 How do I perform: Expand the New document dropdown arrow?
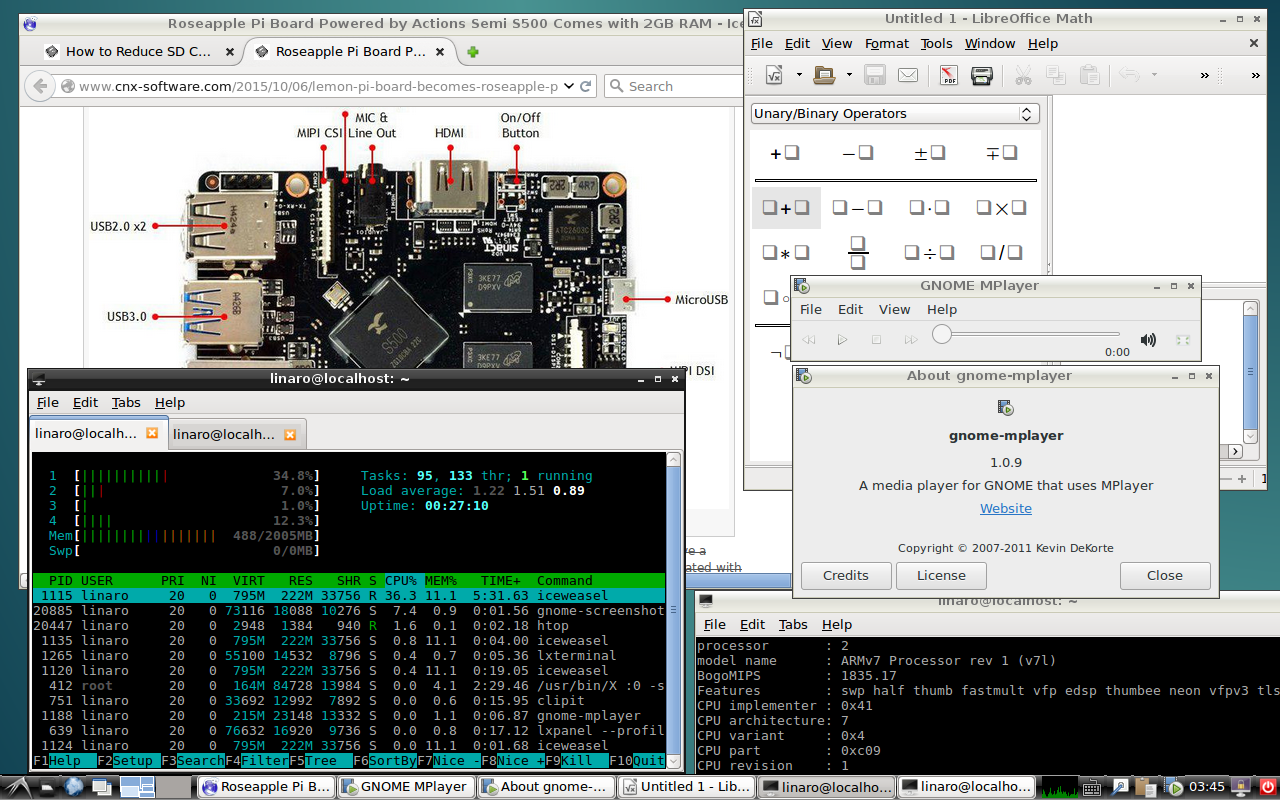(798, 75)
